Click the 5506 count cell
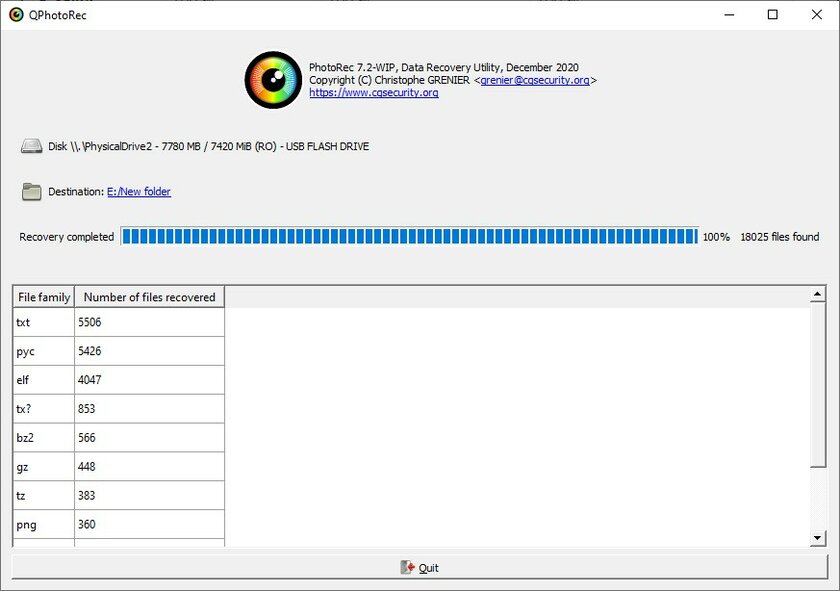 [149, 322]
